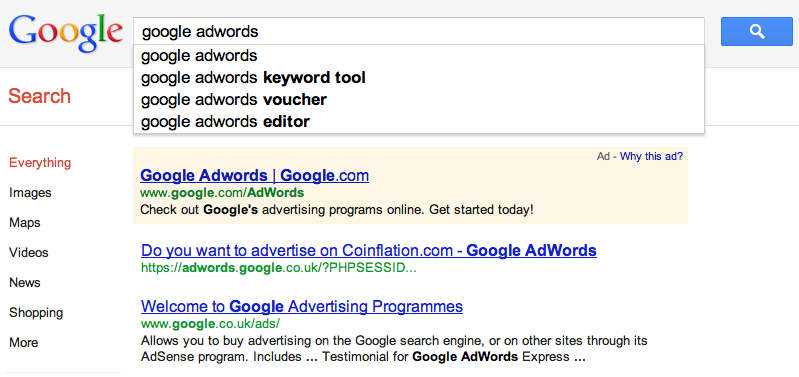Open the 'Why this ad?' link
The image size is (799, 377).
[651, 156]
